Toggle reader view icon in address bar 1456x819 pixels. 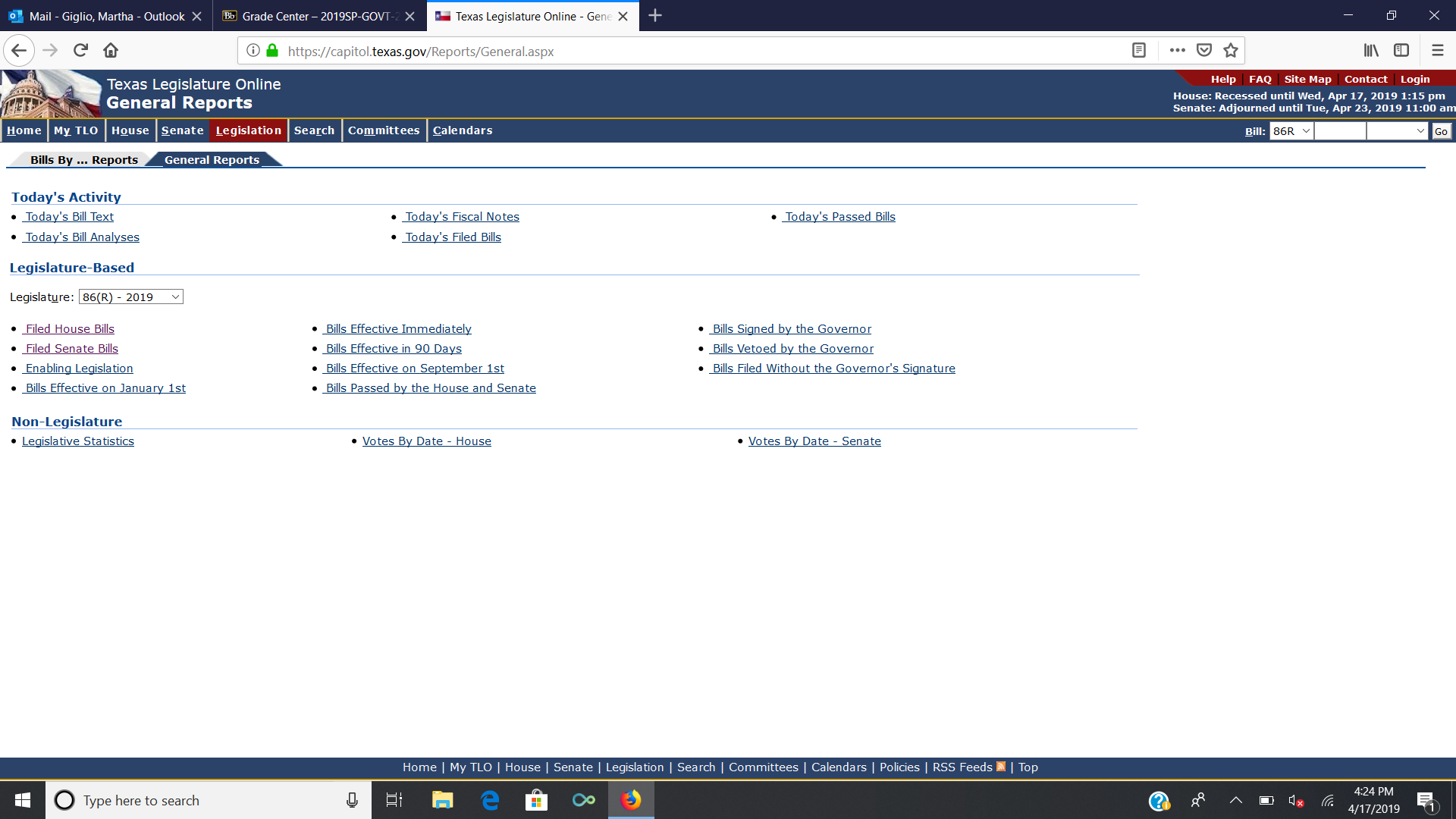(x=1138, y=50)
